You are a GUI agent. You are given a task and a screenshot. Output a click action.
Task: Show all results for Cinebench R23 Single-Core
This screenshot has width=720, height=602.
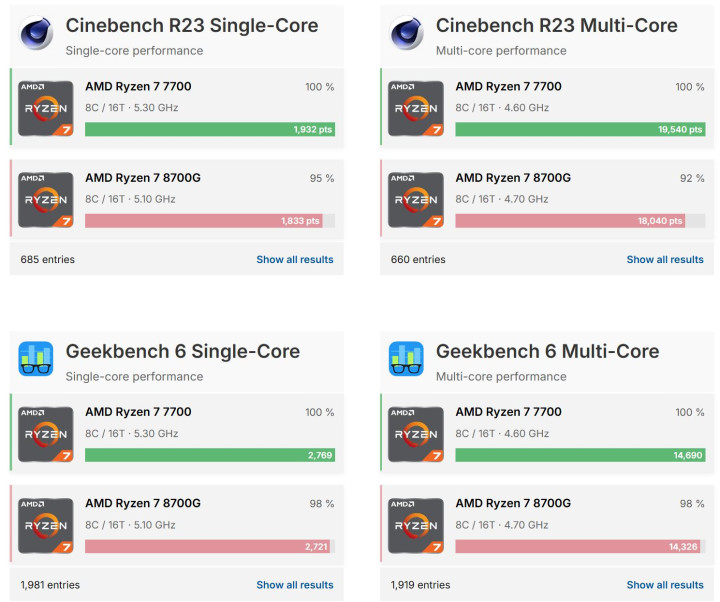tap(295, 260)
